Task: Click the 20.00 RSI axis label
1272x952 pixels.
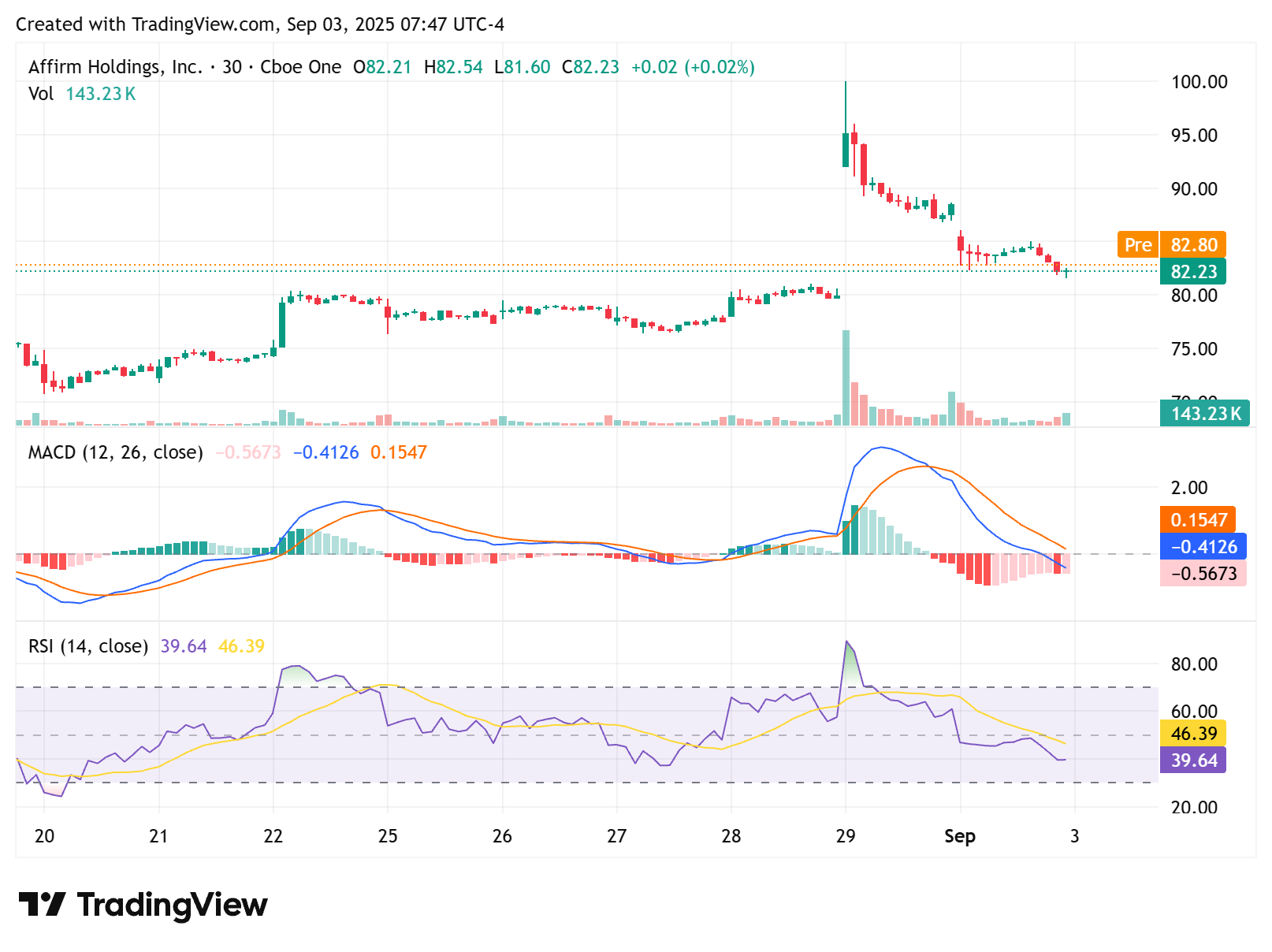Action: (x=1195, y=808)
